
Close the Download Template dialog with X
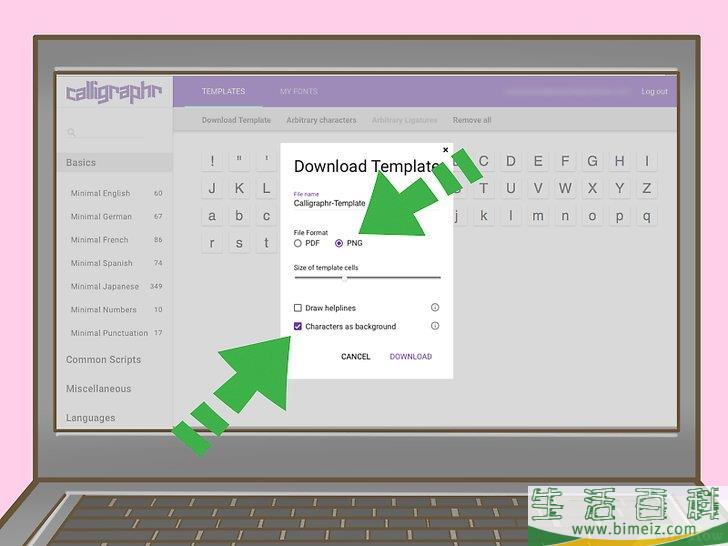(446, 150)
